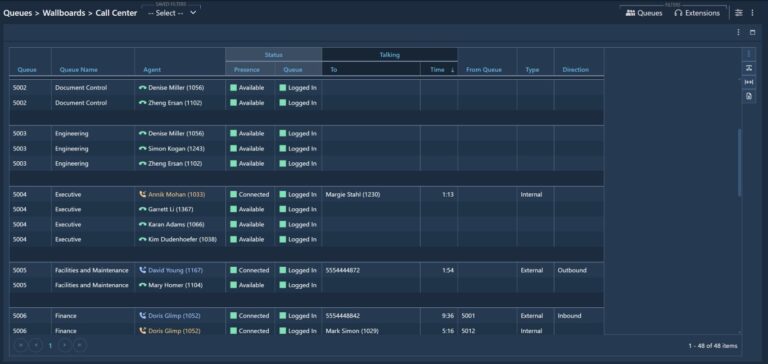Click the export file icon

pos(748,97)
